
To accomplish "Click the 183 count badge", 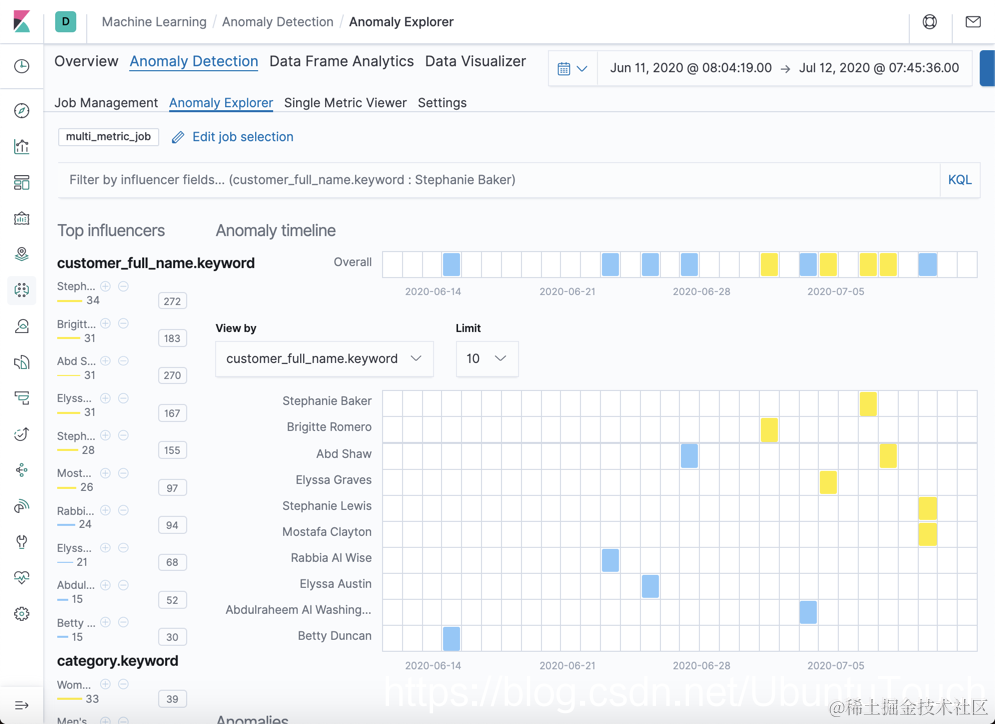I will point(172,338).
